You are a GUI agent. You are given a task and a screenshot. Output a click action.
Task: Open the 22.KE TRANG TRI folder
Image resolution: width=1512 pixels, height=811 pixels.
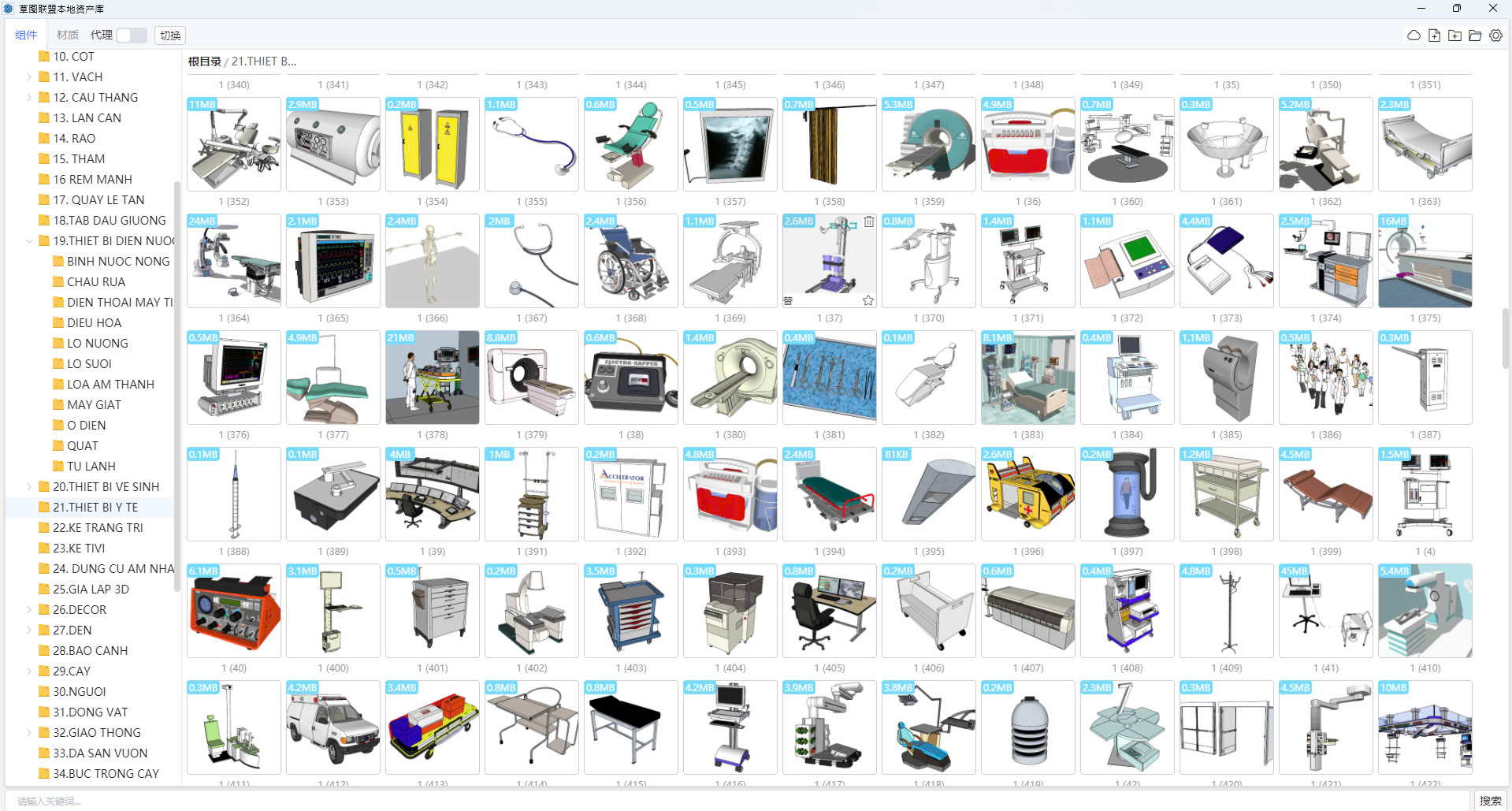[x=98, y=528]
